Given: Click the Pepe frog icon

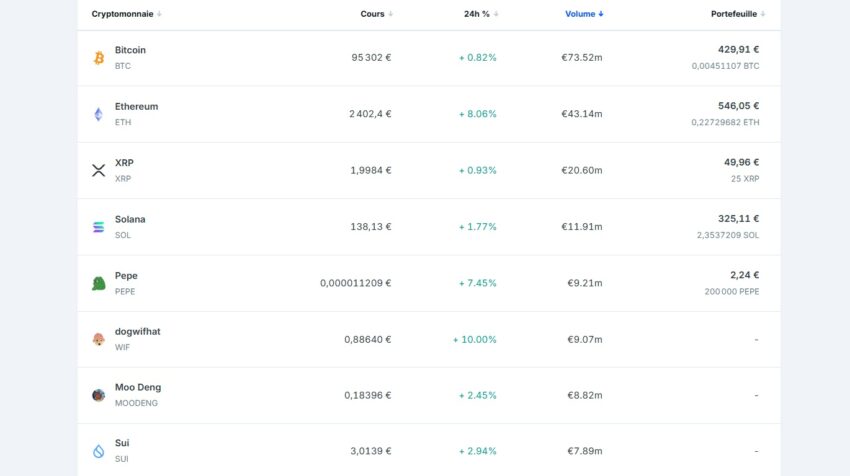Looking at the screenshot, I should click(99, 283).
